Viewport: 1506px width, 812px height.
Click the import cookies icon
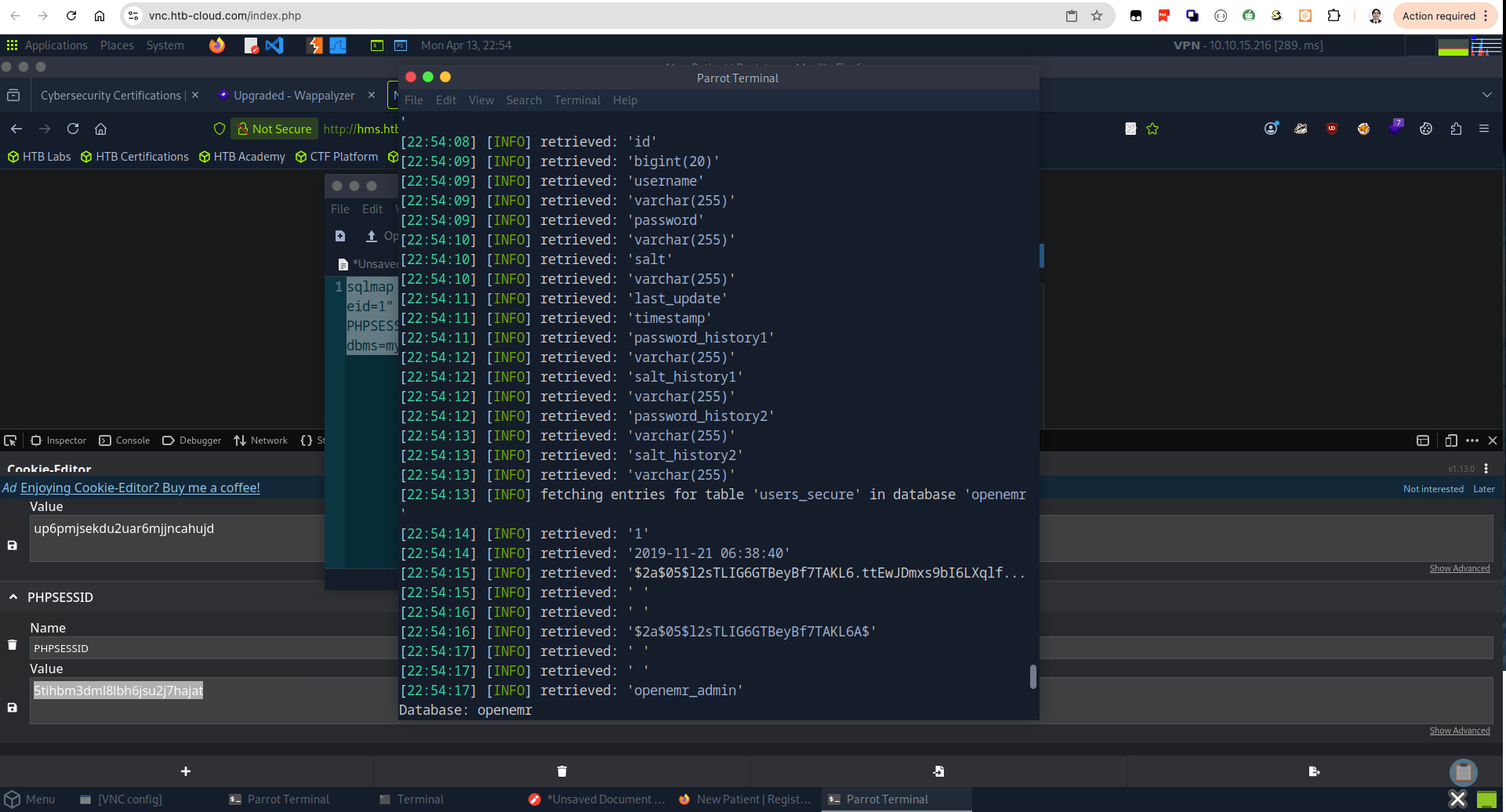[938, 771]
